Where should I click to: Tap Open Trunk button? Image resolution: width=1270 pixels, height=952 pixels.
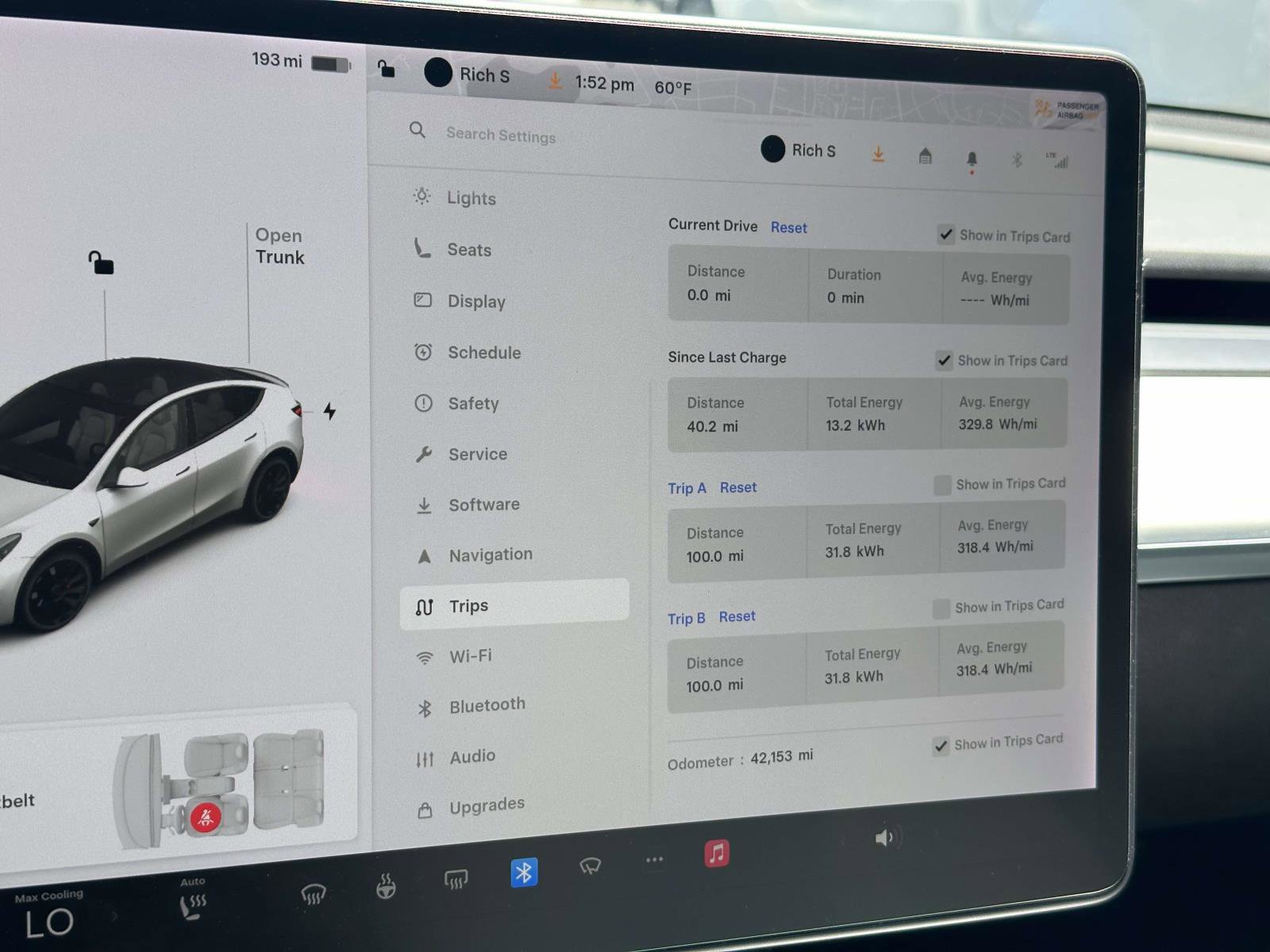tap(279, 246)
